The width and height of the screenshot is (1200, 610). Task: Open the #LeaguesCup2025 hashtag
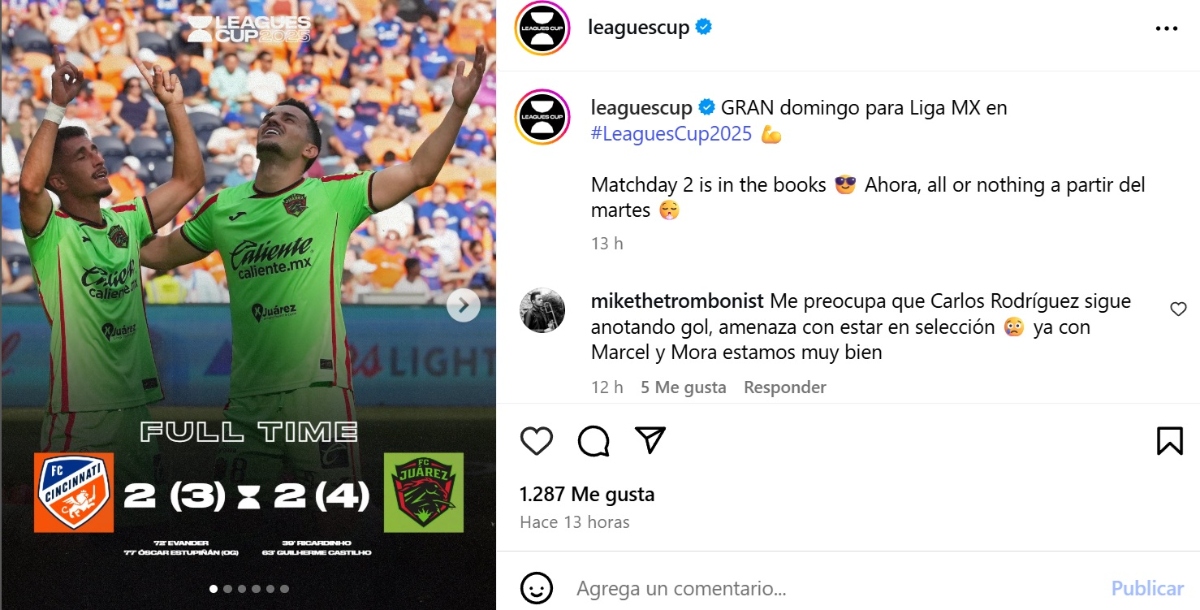671,134
